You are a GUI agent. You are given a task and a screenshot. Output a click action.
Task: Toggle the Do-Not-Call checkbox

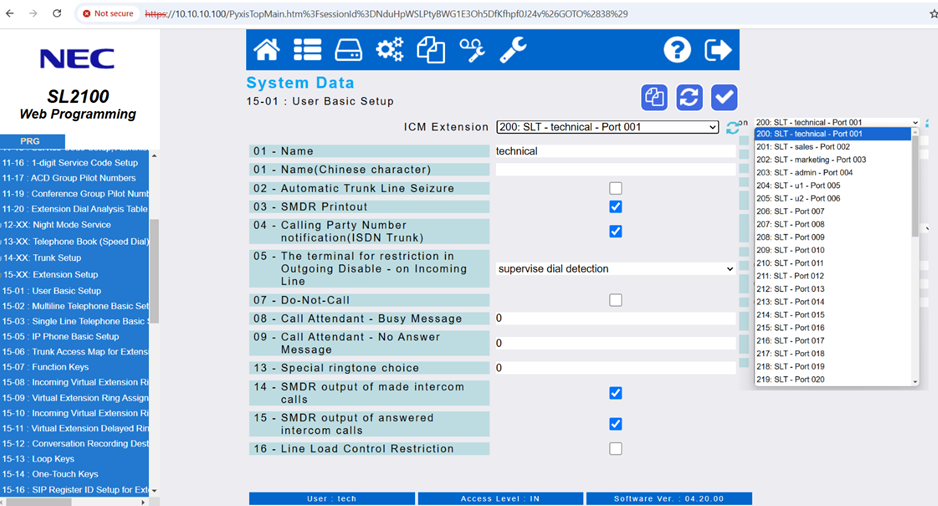[616, 300]
